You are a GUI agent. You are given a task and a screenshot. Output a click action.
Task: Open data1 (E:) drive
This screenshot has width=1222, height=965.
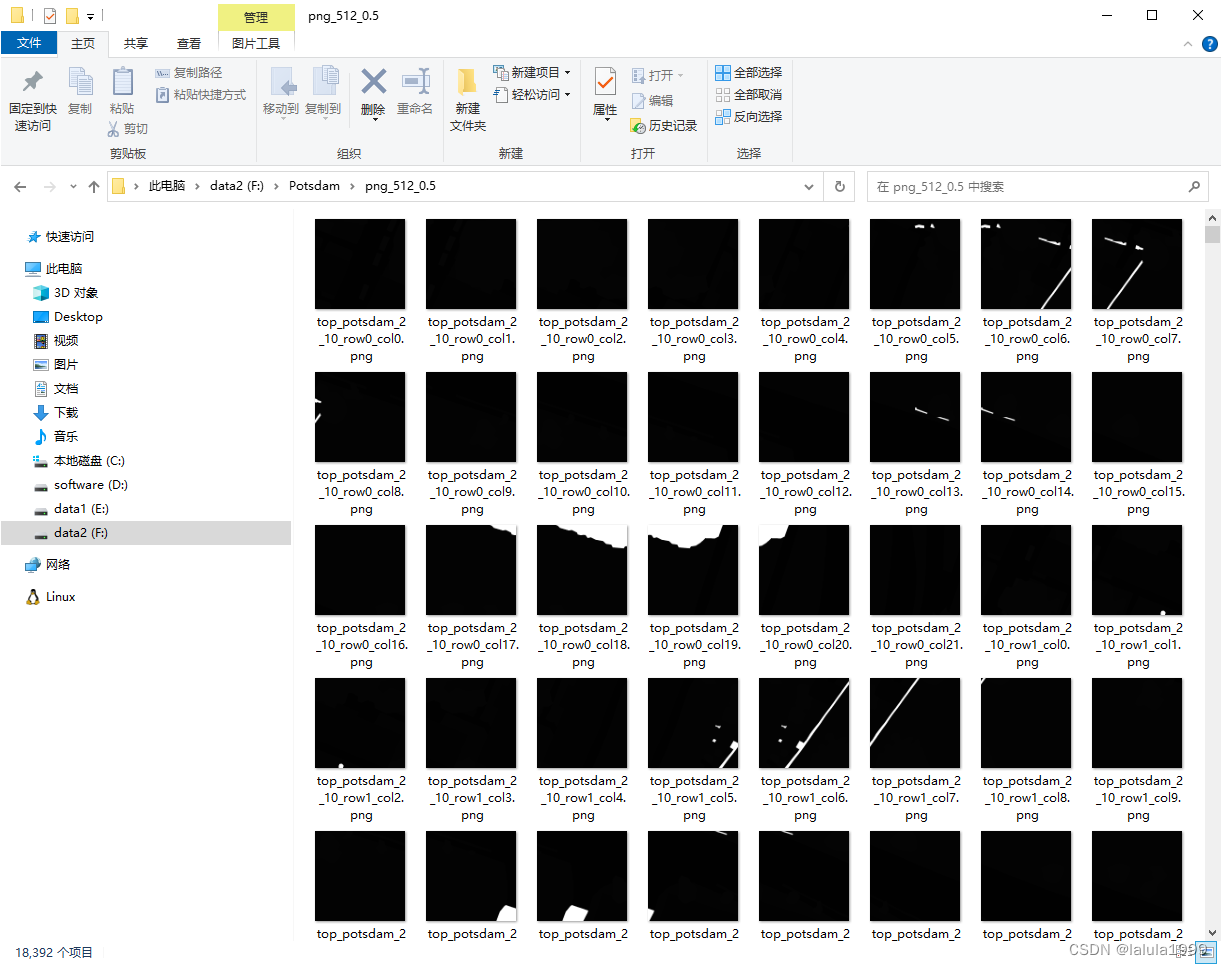click(x=82, y=509)
